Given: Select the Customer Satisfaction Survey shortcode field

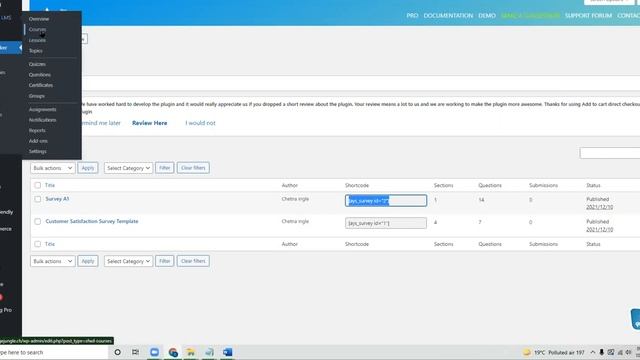Looking at the screenshot, I should (x=386, y=223).
